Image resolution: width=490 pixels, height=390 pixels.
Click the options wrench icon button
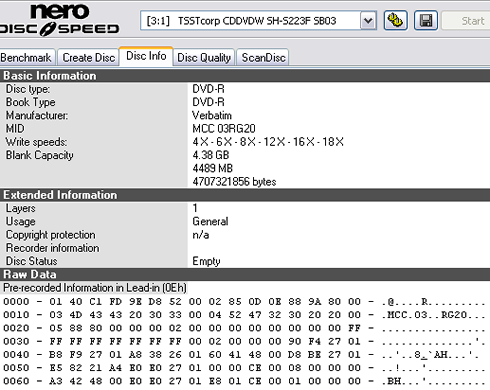pos(395,21)
